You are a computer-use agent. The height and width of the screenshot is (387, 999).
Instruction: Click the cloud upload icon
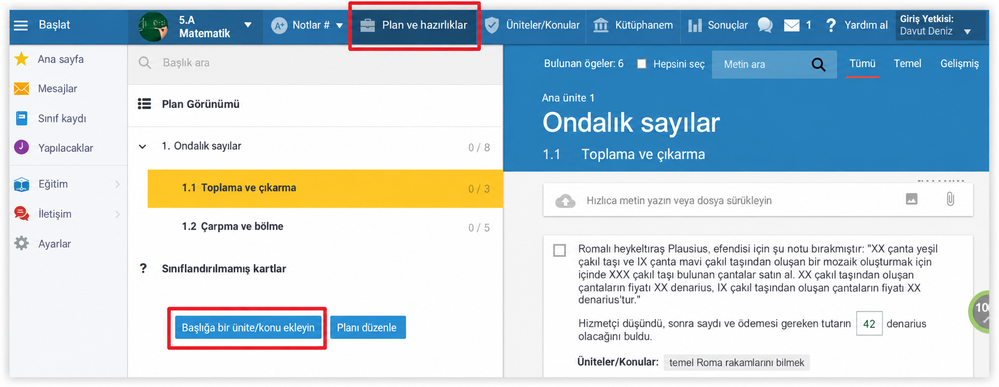[565, 200]
